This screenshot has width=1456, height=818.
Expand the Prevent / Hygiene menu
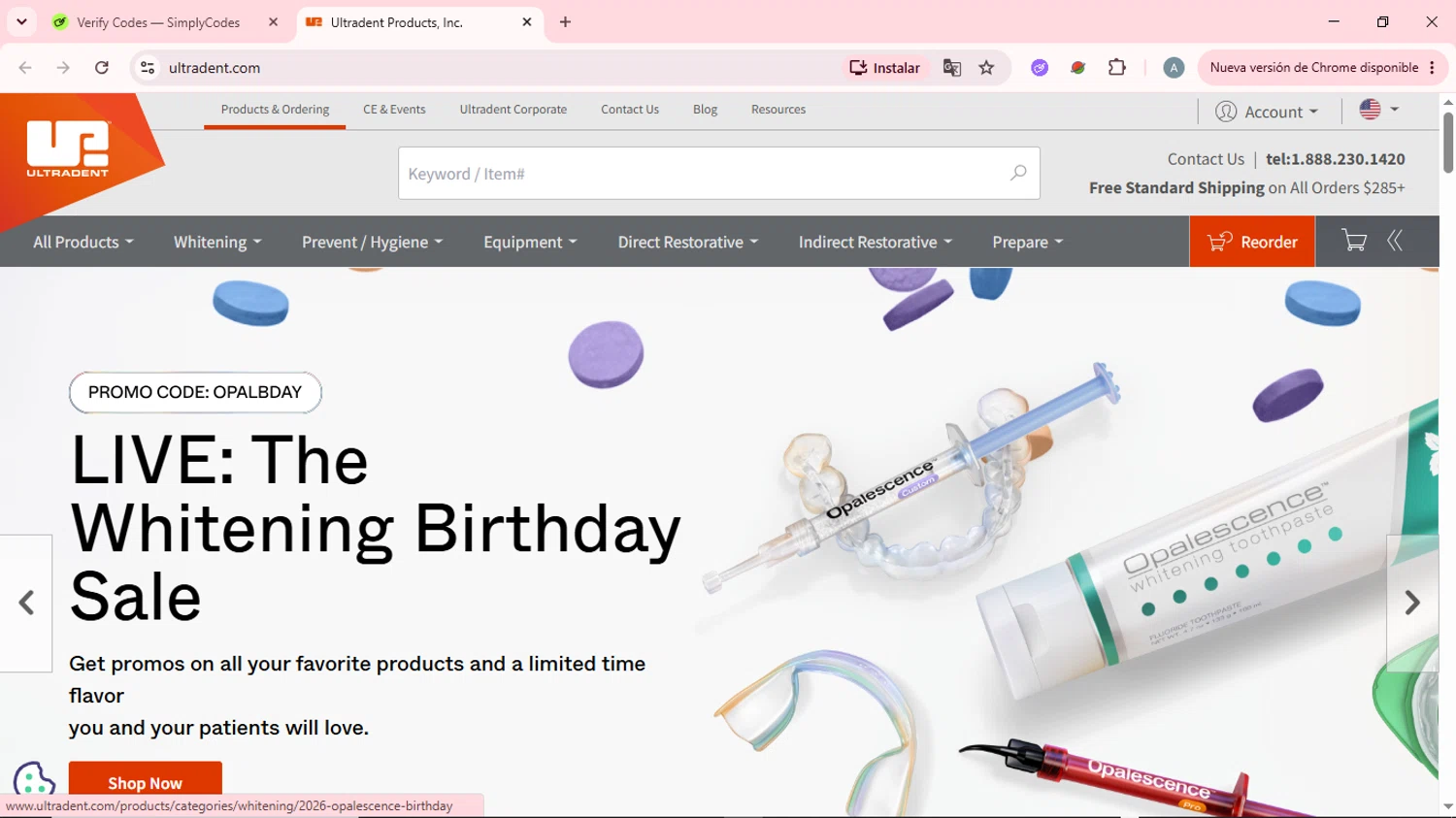[x=372, y=242]
